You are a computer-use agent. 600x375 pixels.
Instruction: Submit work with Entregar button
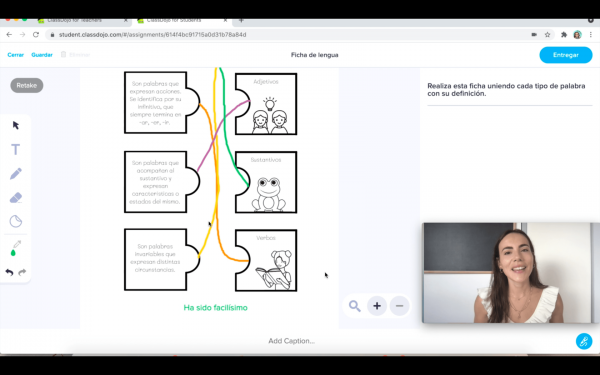click(566, 55)
